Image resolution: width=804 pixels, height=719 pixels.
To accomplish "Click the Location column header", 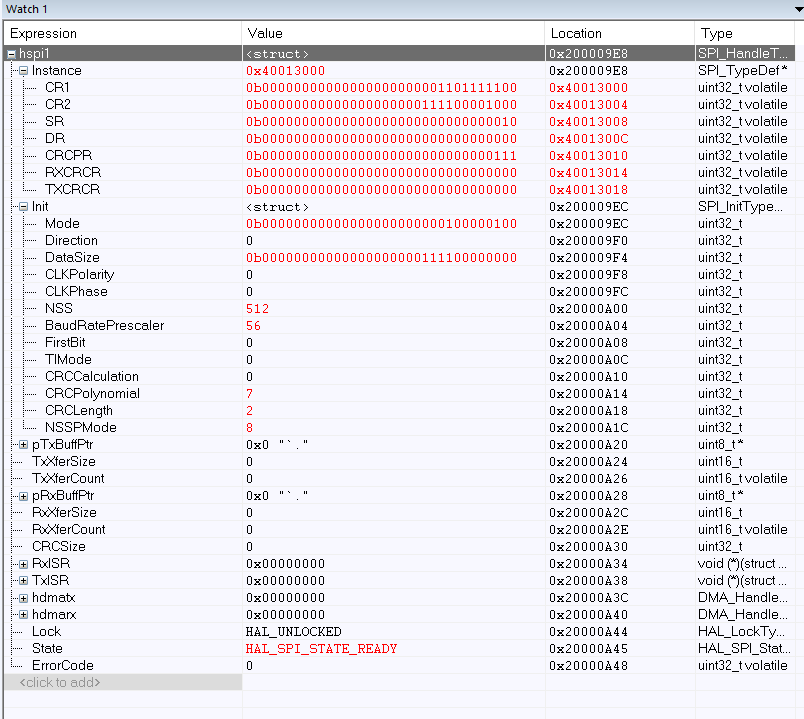I will click(x=620, y=33).
